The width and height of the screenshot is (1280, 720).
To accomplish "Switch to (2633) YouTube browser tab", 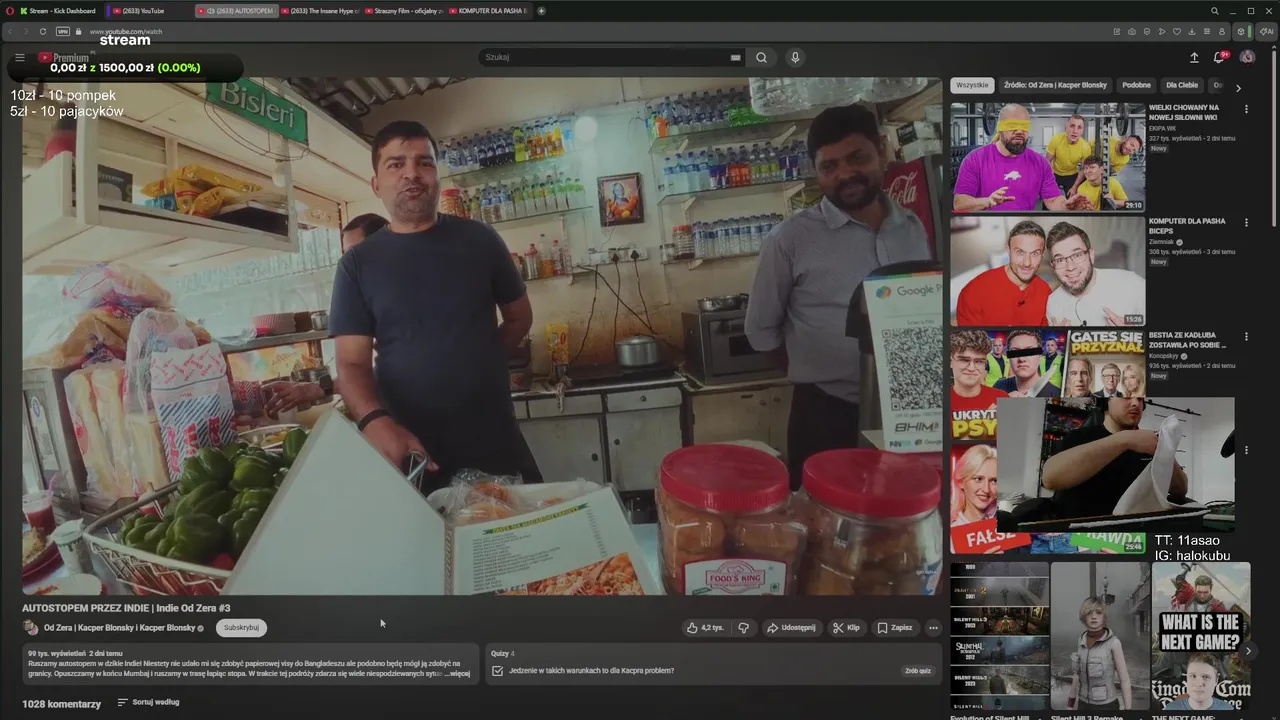I will pyautogui.click(x=150, y=11).
